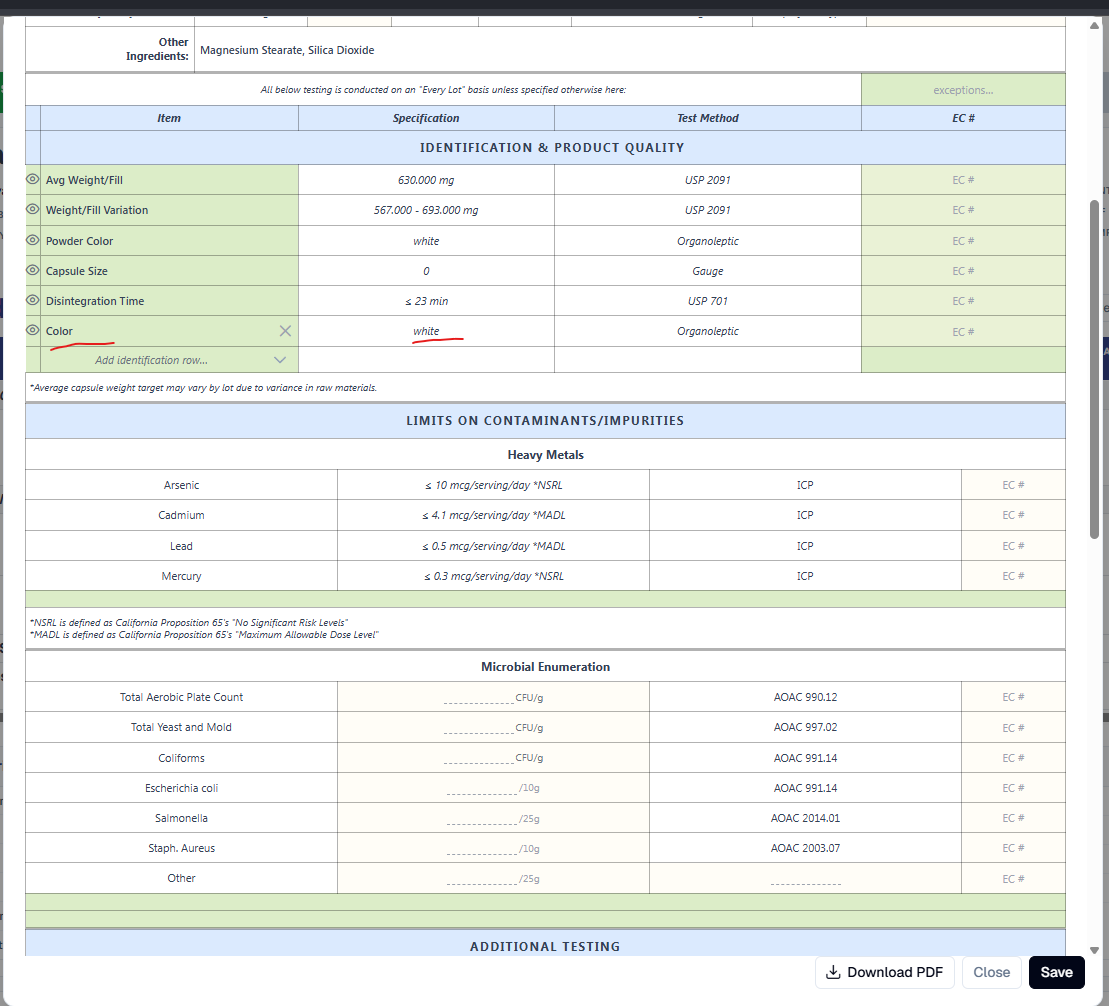Click 'Gauge' test method cell
Viewport: 1109px width, 1006px height.
coord(707,271)
